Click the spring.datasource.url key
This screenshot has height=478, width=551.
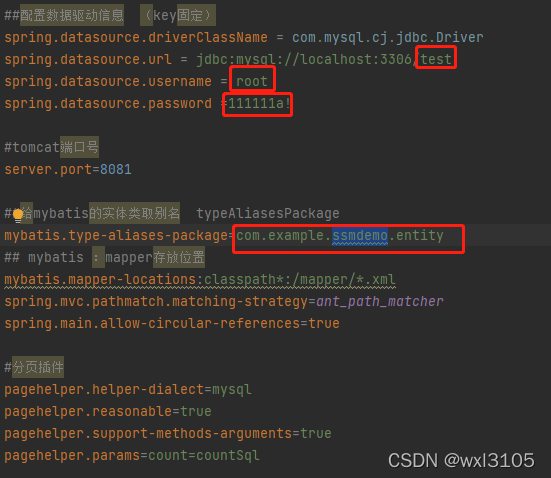click(x=88, y=59)
